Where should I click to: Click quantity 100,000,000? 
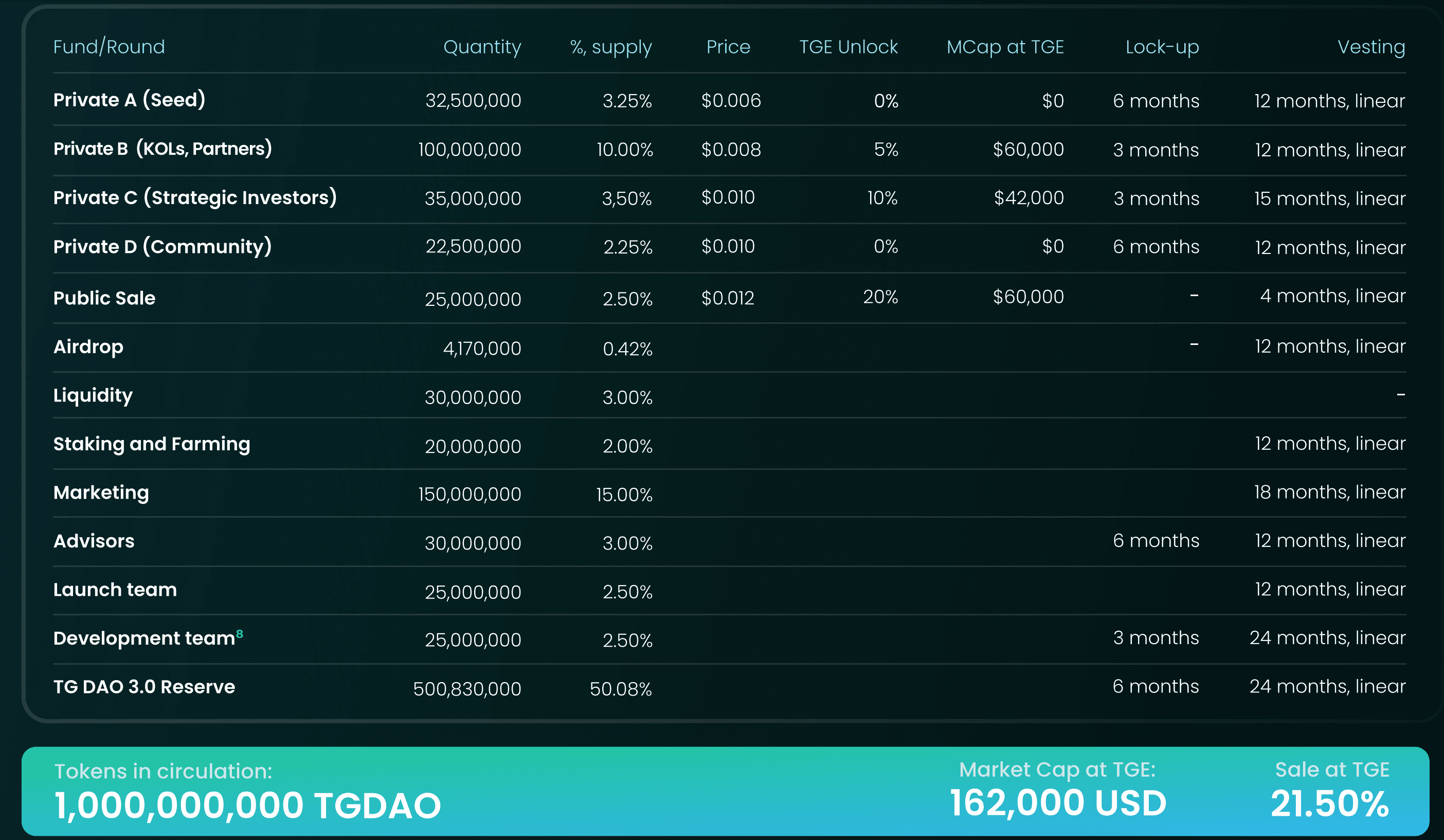click(x=470, y=150)
